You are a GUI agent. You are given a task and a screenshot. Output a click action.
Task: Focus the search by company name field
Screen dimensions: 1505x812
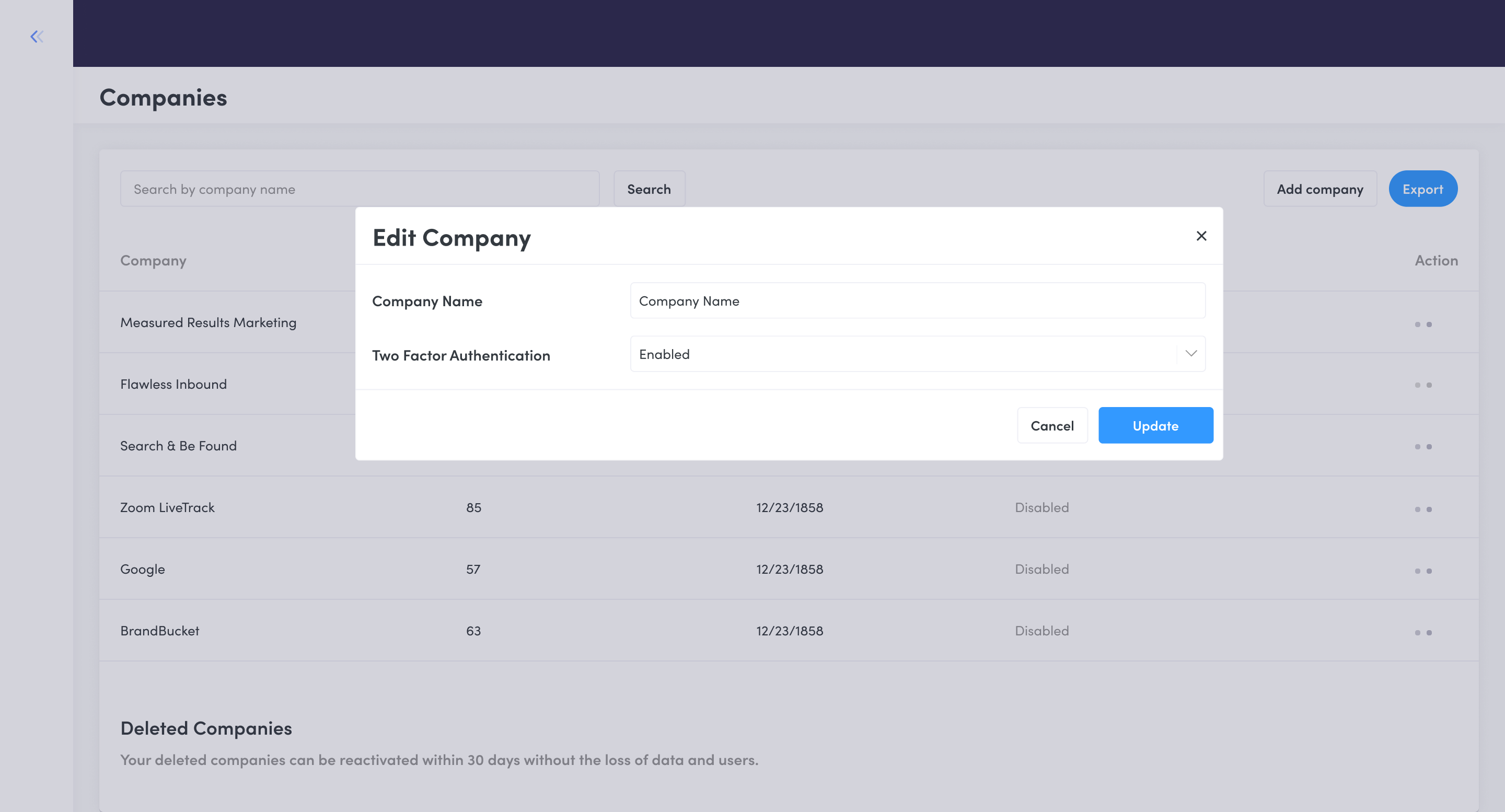(360, 189)
